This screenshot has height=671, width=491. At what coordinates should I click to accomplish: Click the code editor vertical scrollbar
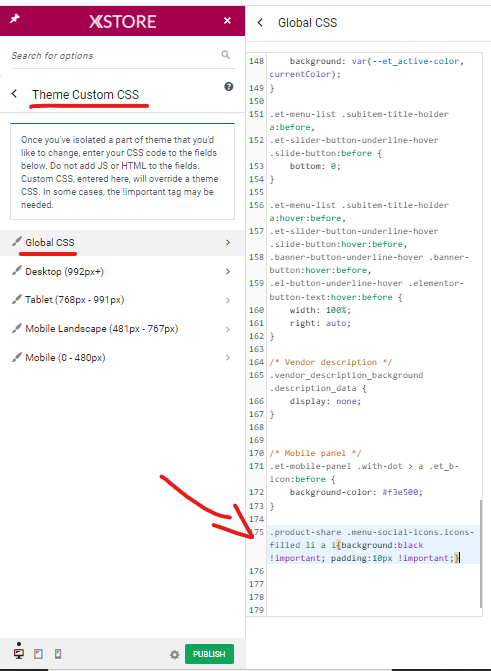[x=481, y=554]
